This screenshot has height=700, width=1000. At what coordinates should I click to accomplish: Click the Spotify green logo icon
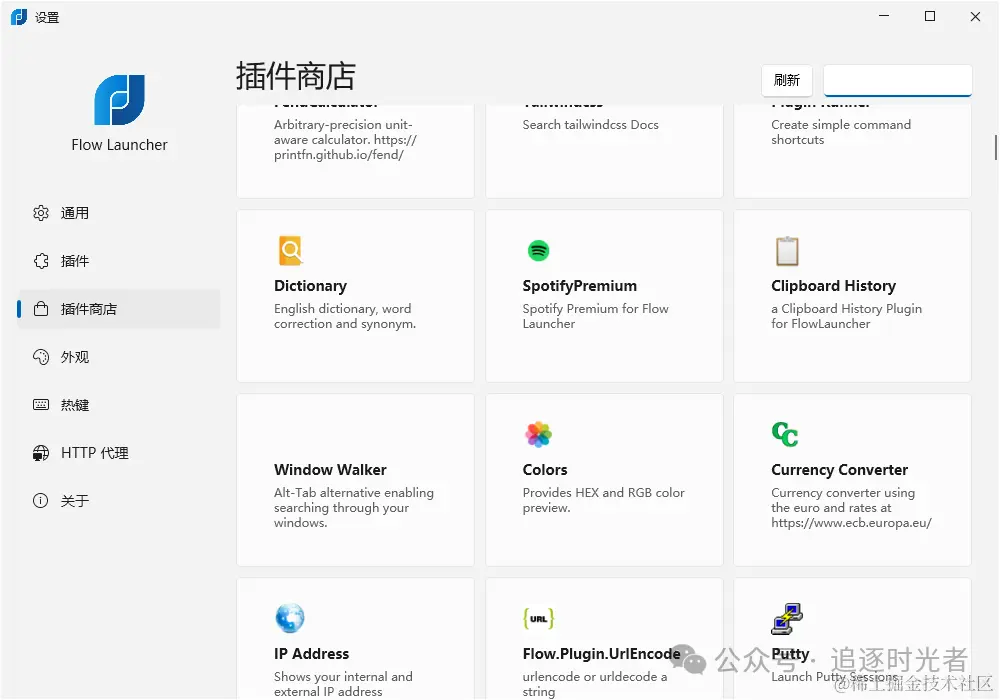(538, 251)
